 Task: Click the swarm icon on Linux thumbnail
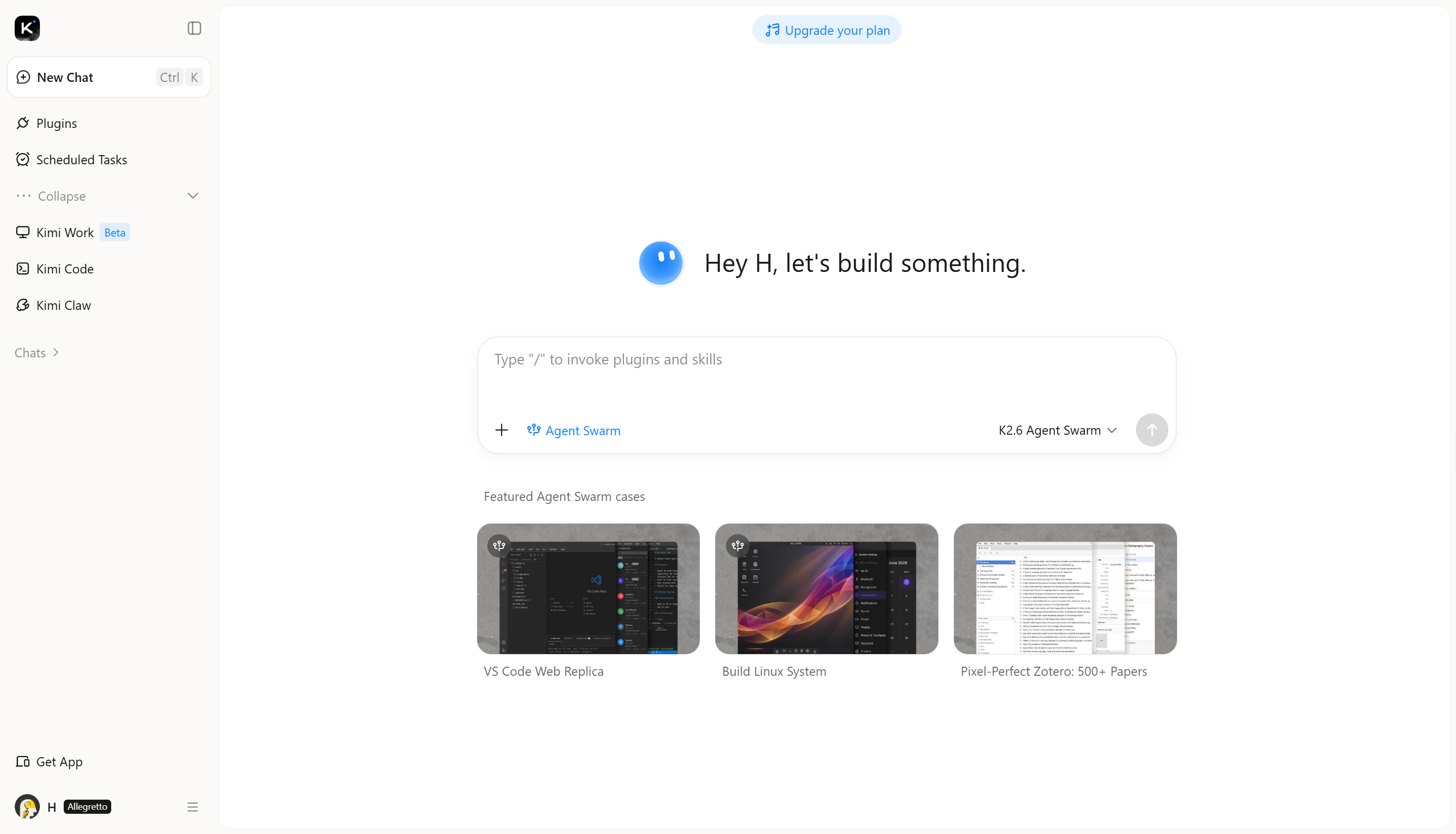click(738, 546)
